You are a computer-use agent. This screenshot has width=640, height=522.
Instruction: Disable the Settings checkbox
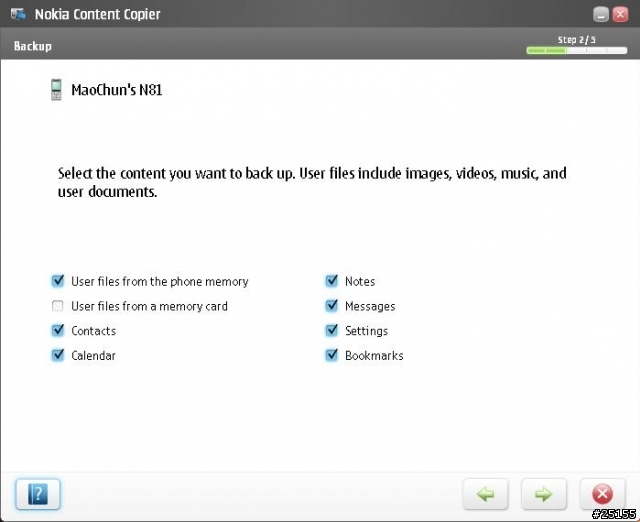tap(331, 330)
